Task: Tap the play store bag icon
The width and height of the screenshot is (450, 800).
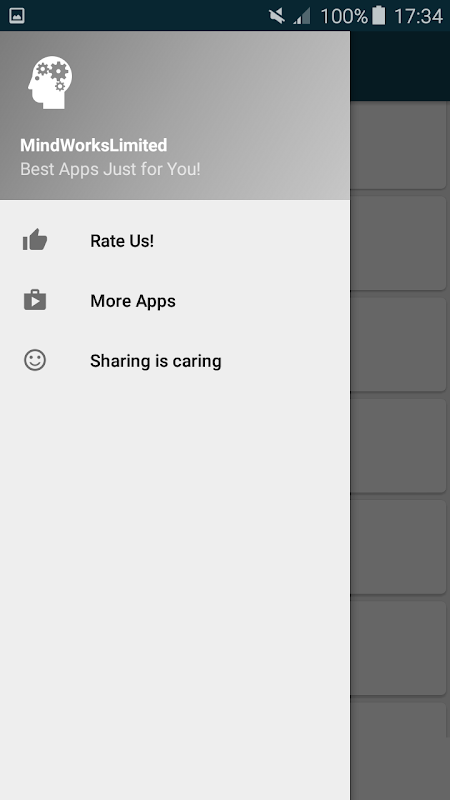Action: pyautogui.click(x=35, y=300)
